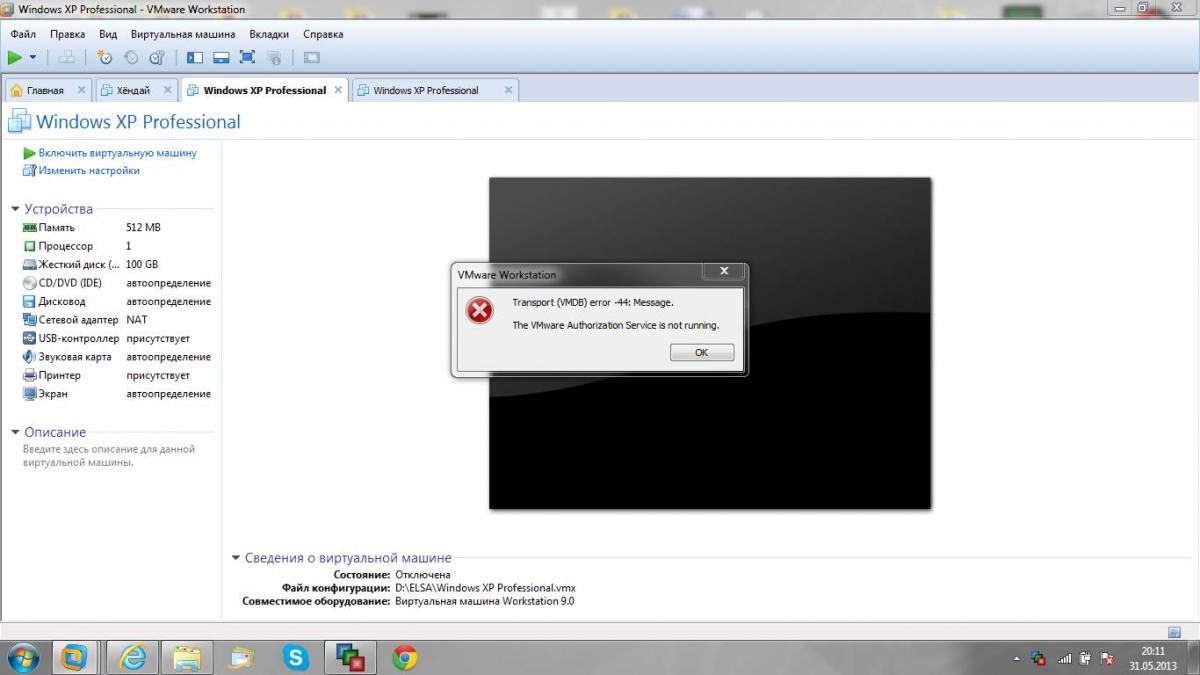Open the Виртуальная машина menu

183,34
